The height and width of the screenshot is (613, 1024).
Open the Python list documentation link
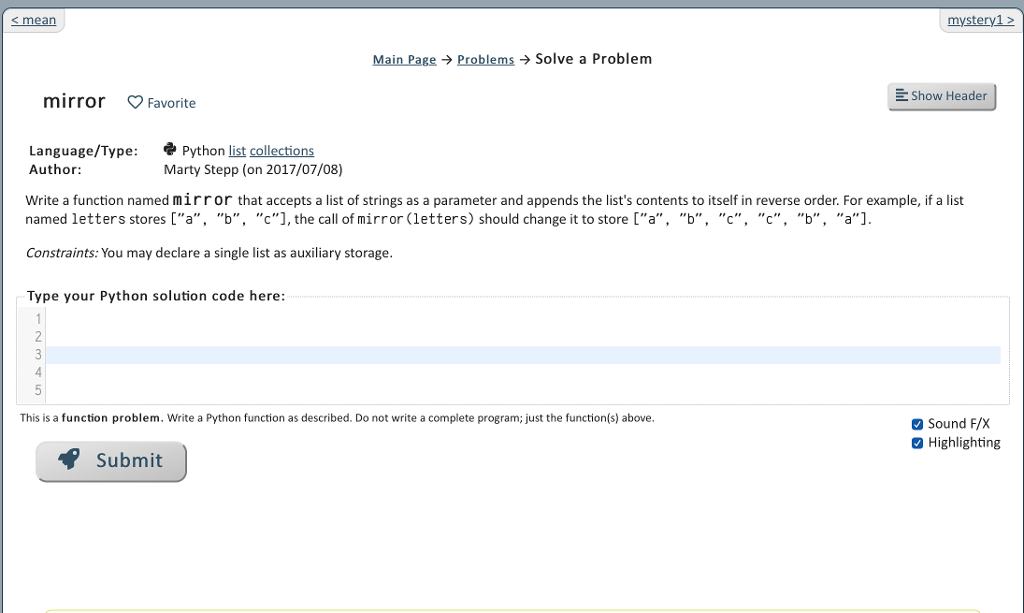pos(235,150)
